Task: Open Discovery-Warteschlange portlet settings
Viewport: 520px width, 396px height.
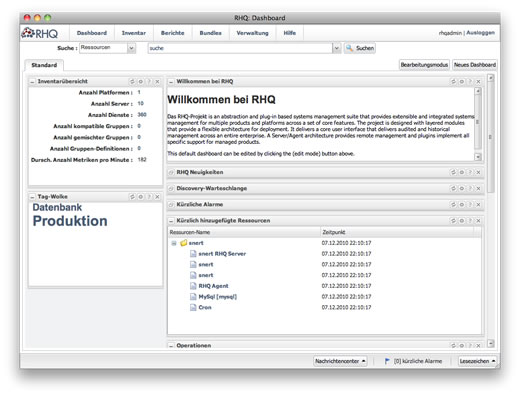Action: (462, 188)
